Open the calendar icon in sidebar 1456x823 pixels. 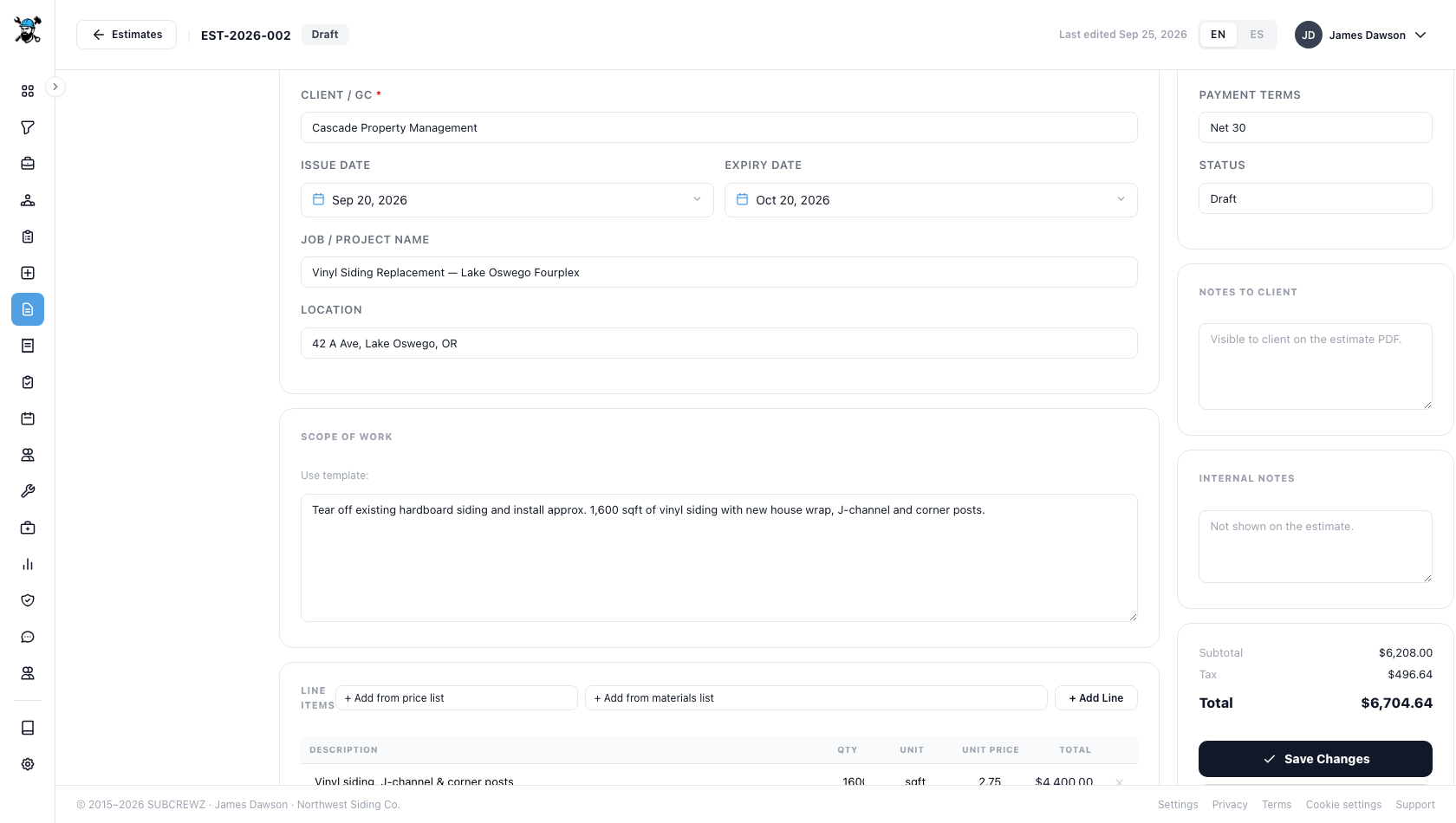[x=28, y=418]
